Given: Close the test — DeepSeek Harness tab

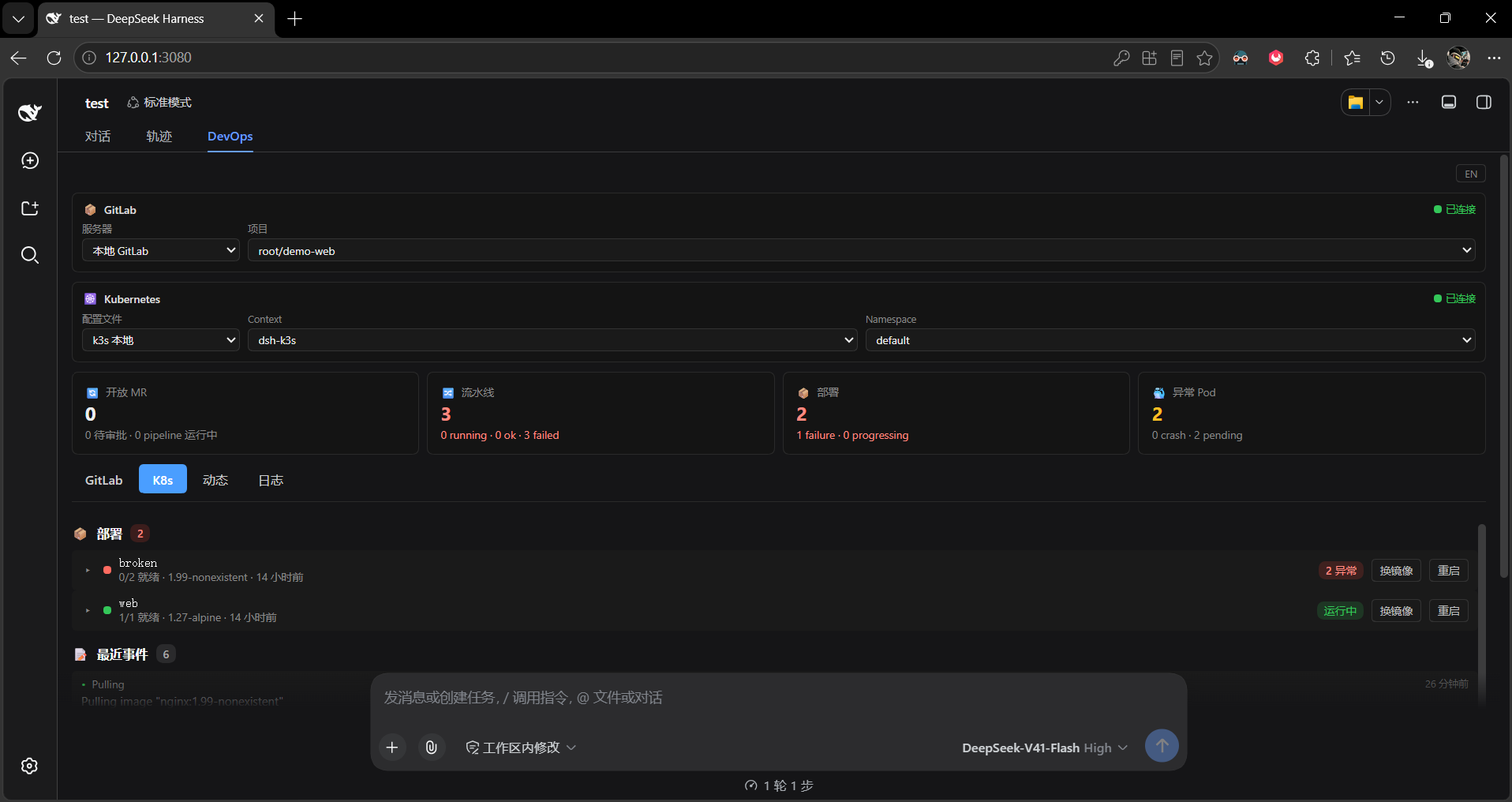Looking at the screenshot, I should [x=259, y=18].
